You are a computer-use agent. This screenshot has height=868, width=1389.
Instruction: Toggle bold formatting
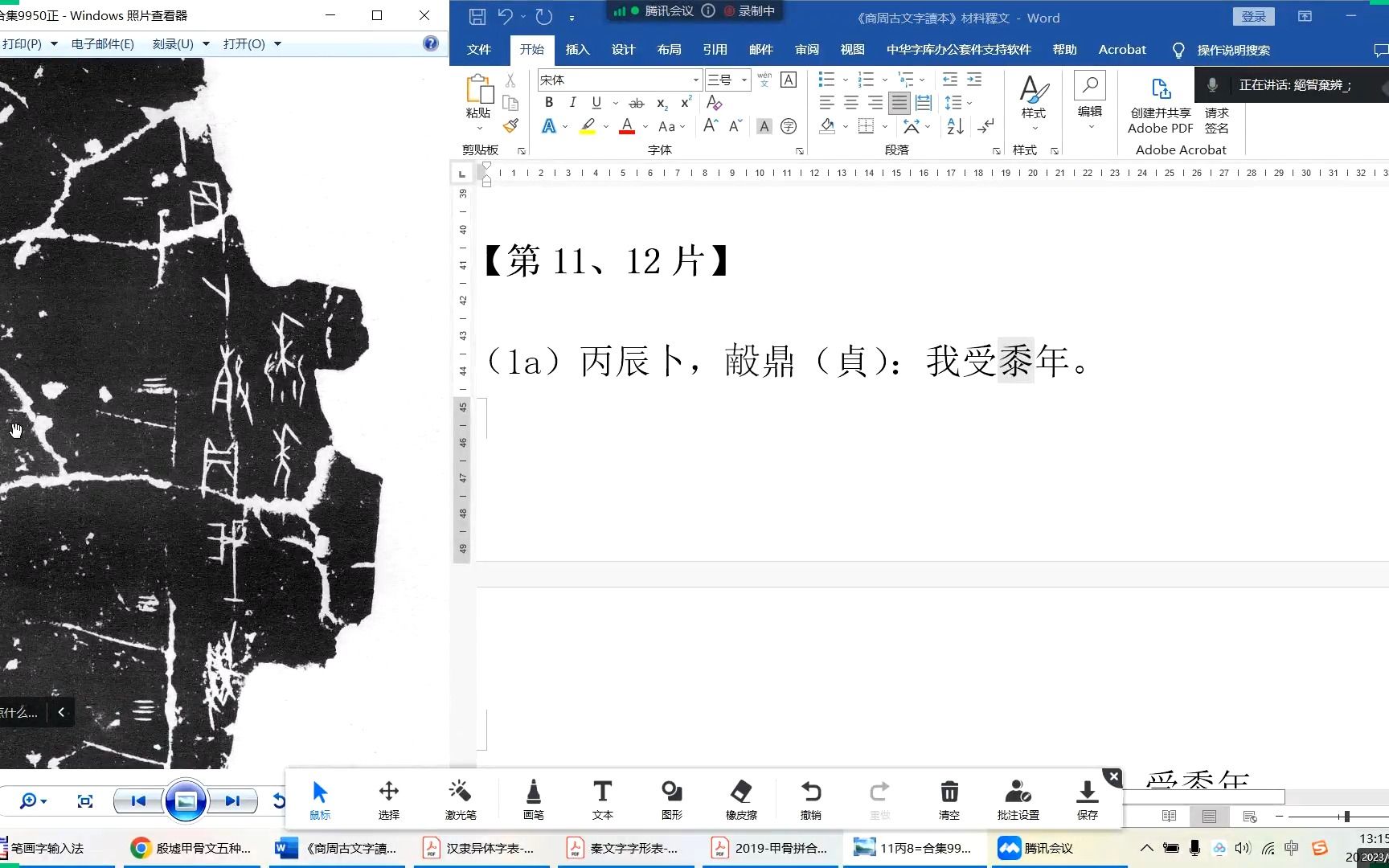pyautogui.click(x=549, y=103)
